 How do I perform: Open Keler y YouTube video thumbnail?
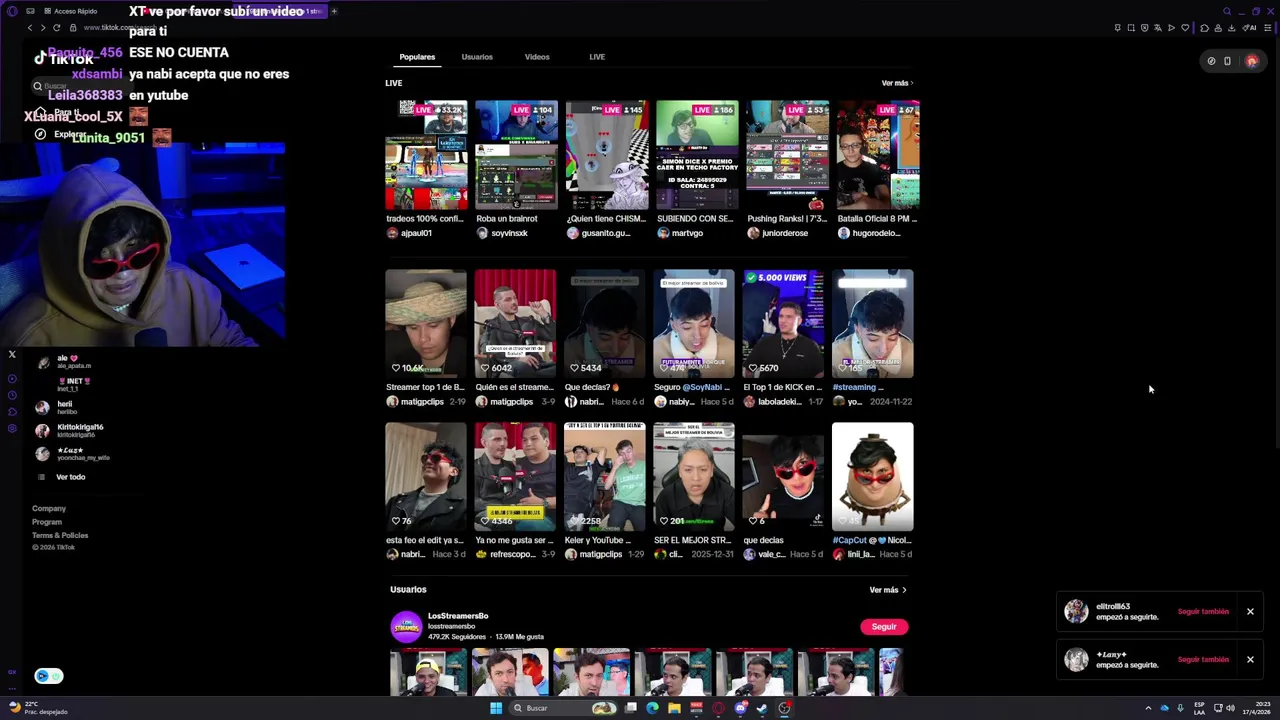tap(605, 476)
